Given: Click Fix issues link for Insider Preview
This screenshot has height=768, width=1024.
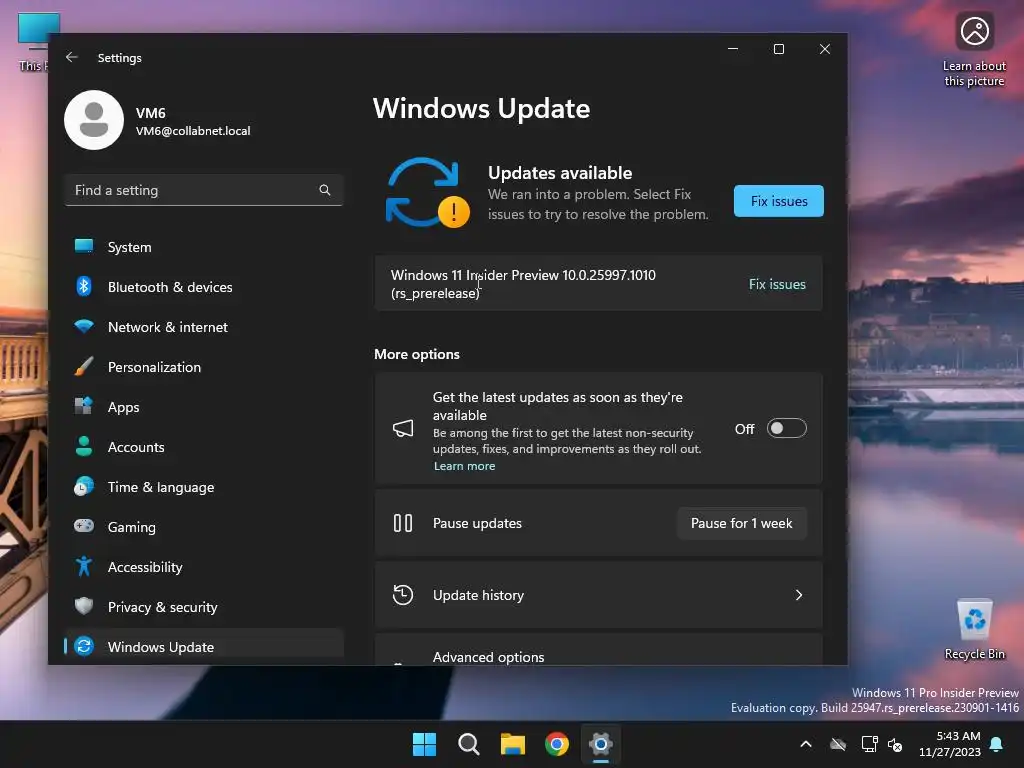Looking at the screenshot, I should (x=777, y=284).
